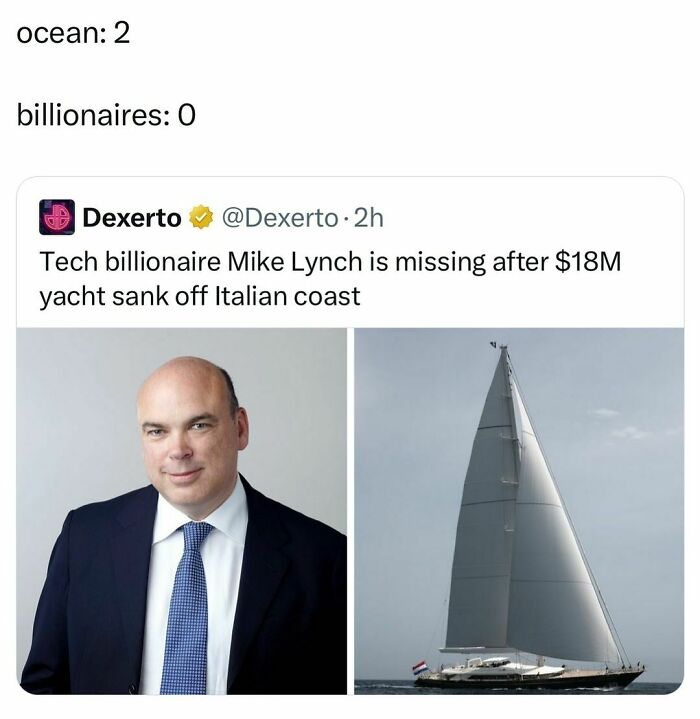
Task: Click the "billionaires: 0" text line
Action: point(107,115)
